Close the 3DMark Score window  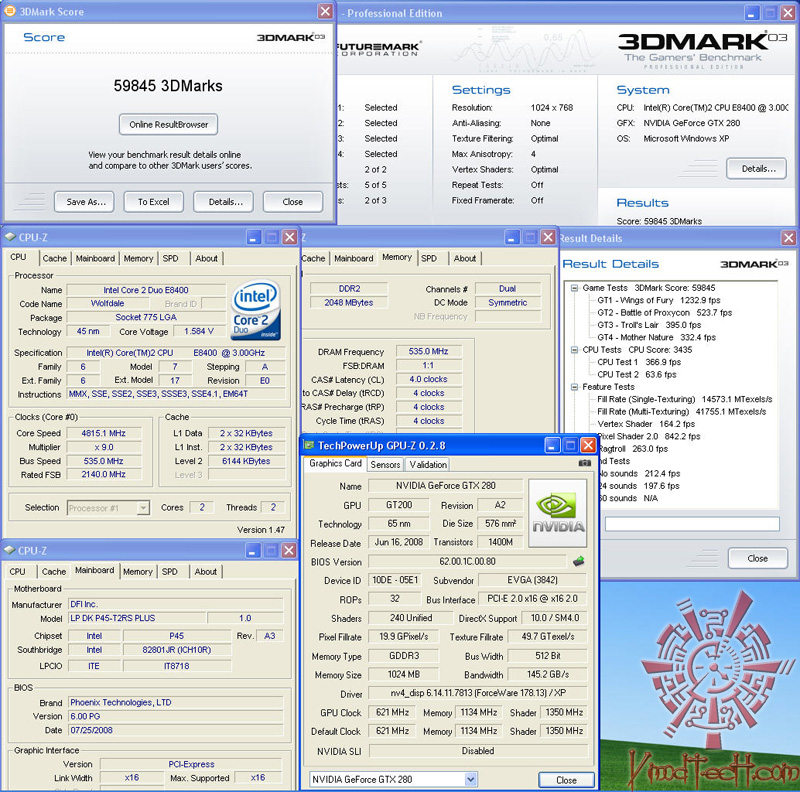tap(325, 11)
